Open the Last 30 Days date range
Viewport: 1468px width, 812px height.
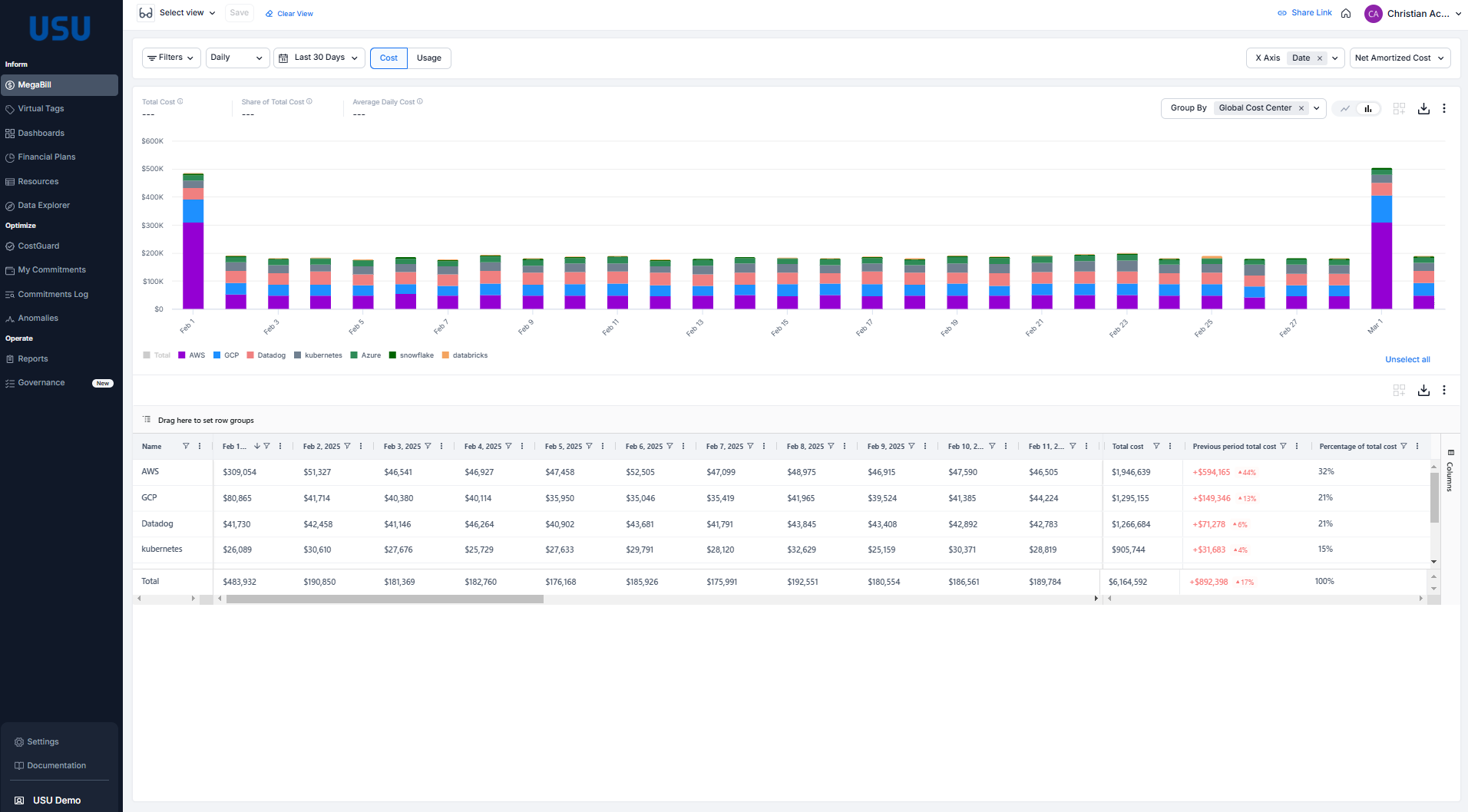(319, 58)
